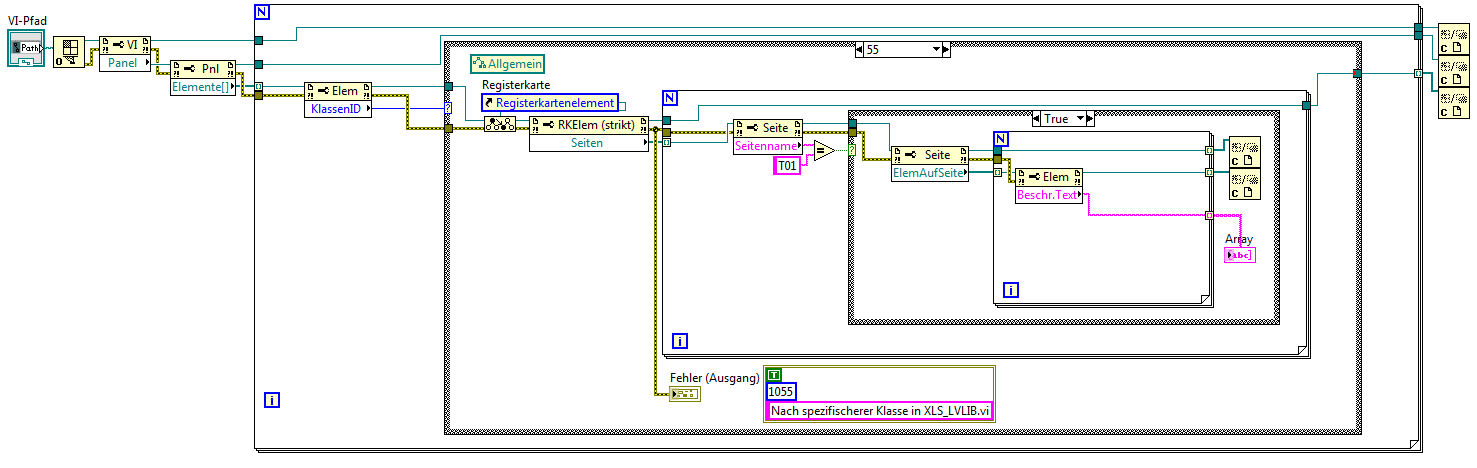Click the 'Nach spezifischerer Klasse in XLS_LVLIB.vi' string

click(879, 410)
